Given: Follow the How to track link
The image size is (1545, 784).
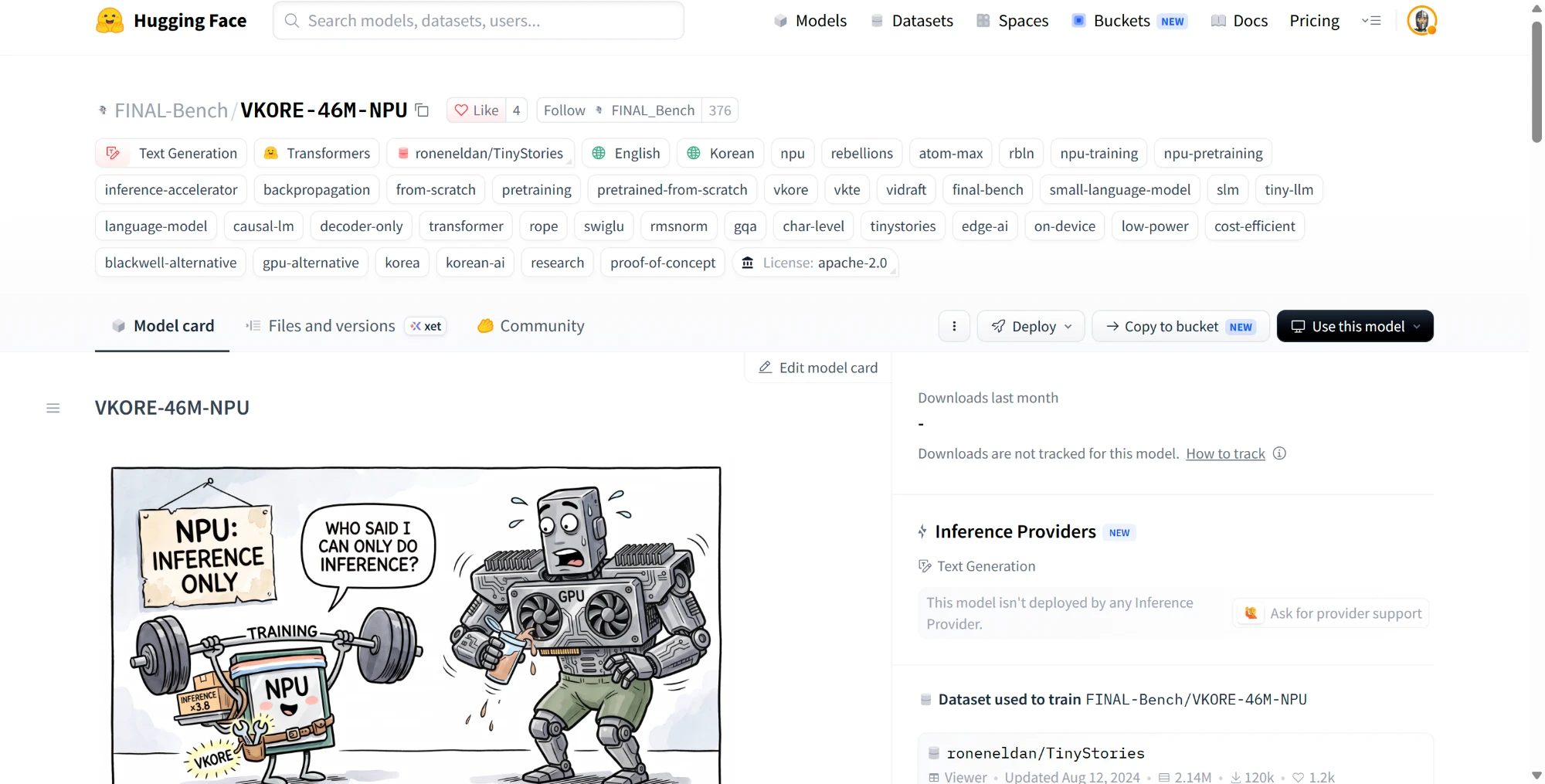Looking at the screenshot, I should point(1225,453).
